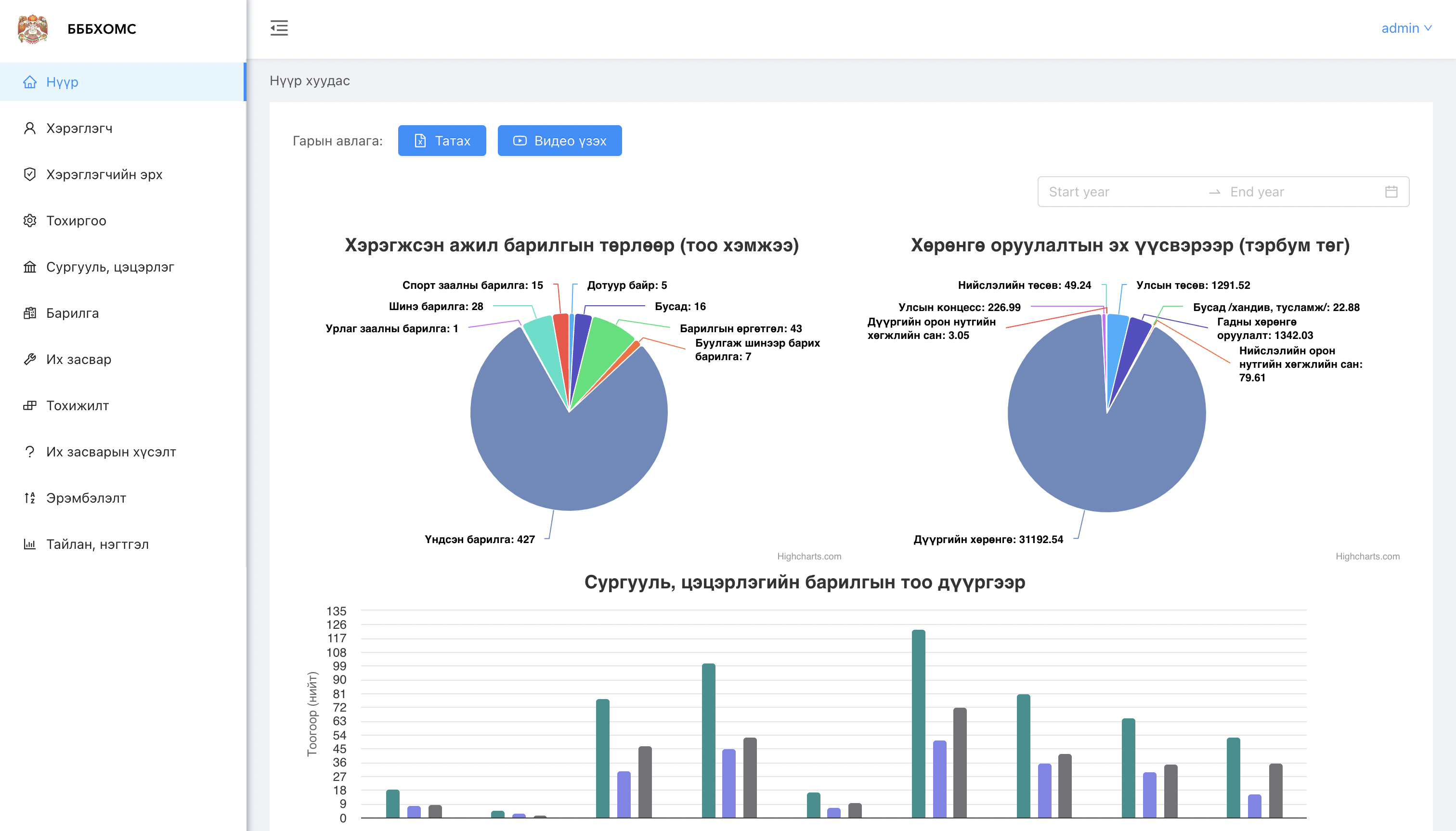1456x831 pixels.
Task: Select Их засварын хүсэлт in the sidebar
Action: click(x=111, y=452)
